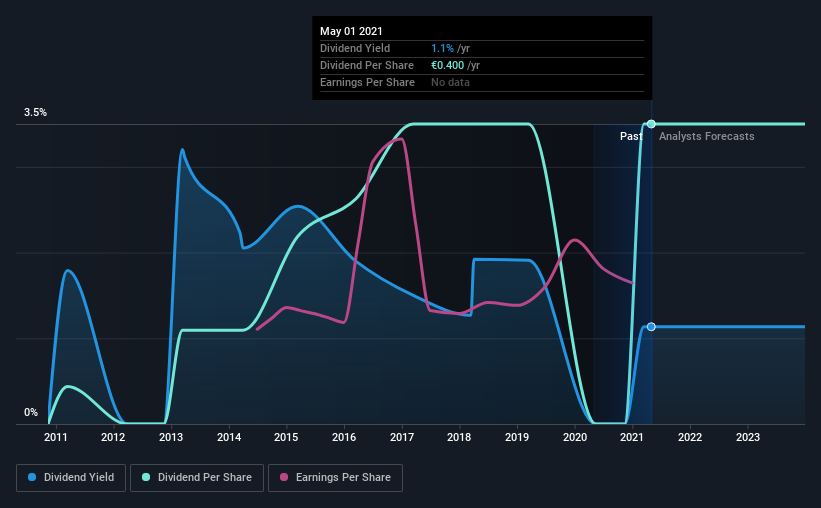Toggle the Dividend Yield legend series
This screenshot has width=821, height=508.
click(71, 478)
